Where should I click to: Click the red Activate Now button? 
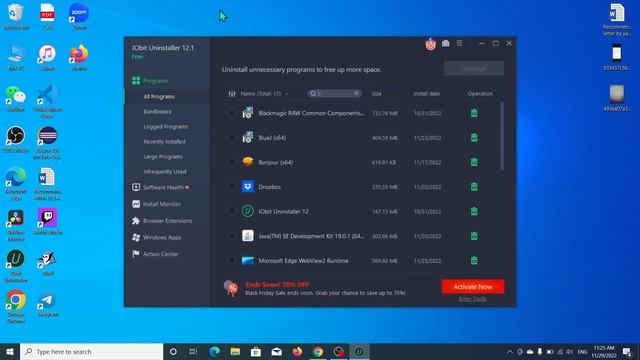click(473, 287)
